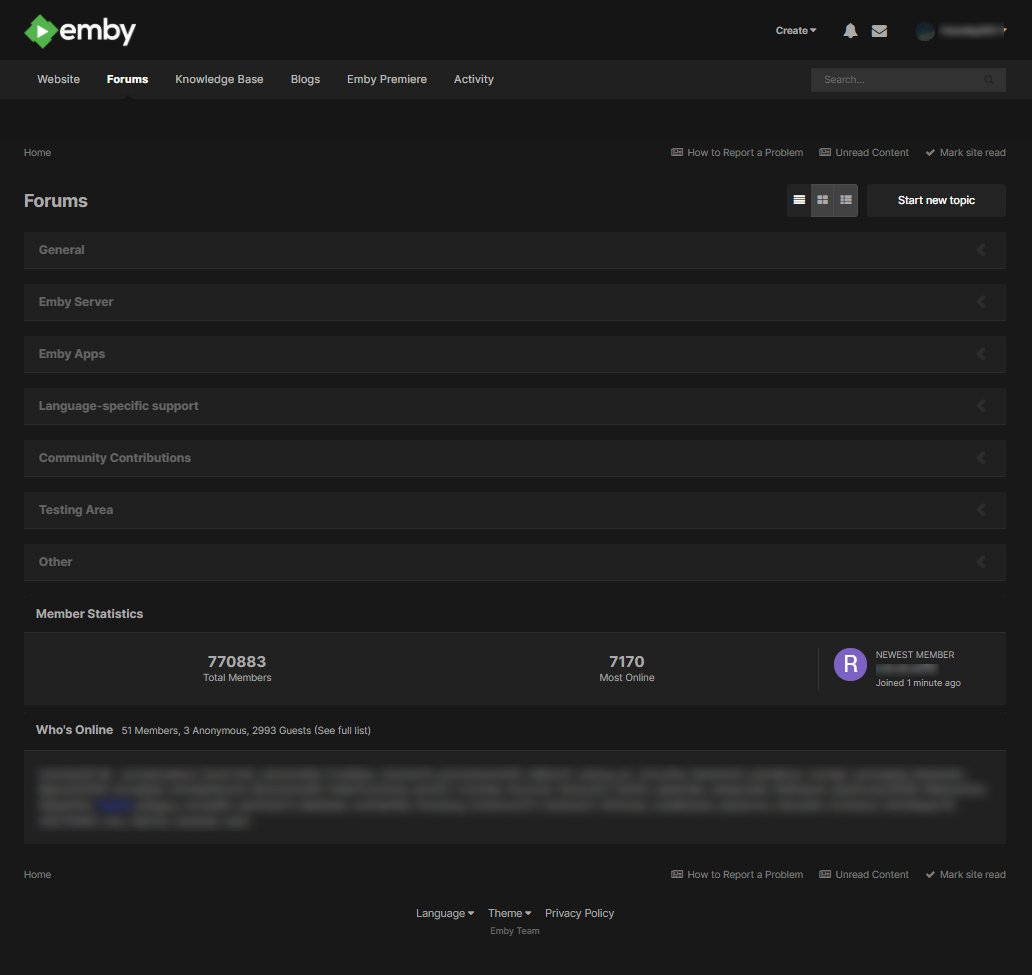Open the top Unread Content link
Image resolution: width=1032 pixels, height=975 pixels.
click(x=864, y=153)
